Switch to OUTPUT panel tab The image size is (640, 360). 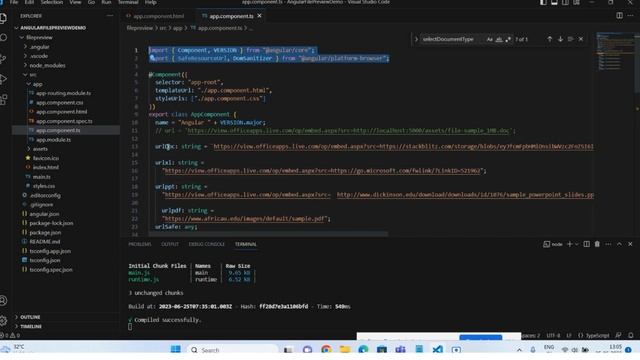(170, 244)
